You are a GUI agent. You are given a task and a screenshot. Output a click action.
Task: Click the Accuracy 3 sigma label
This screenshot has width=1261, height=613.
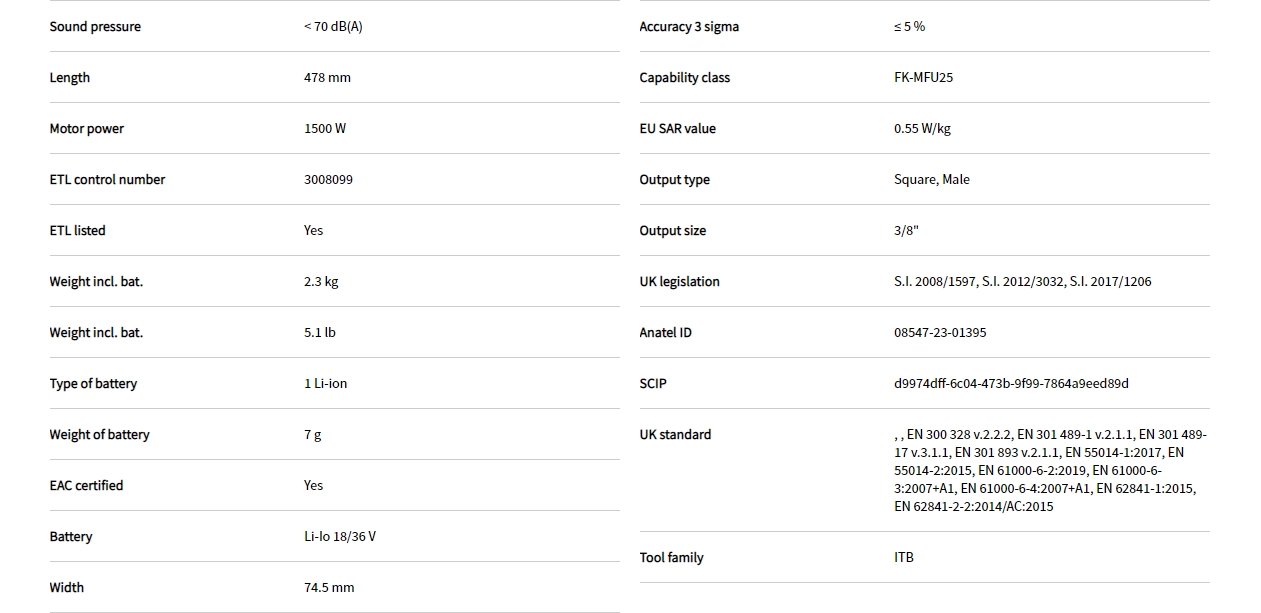[689, 27]
